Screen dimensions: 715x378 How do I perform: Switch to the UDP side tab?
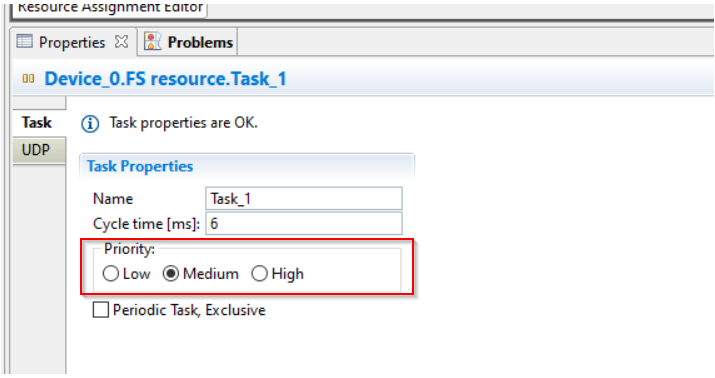39,150
